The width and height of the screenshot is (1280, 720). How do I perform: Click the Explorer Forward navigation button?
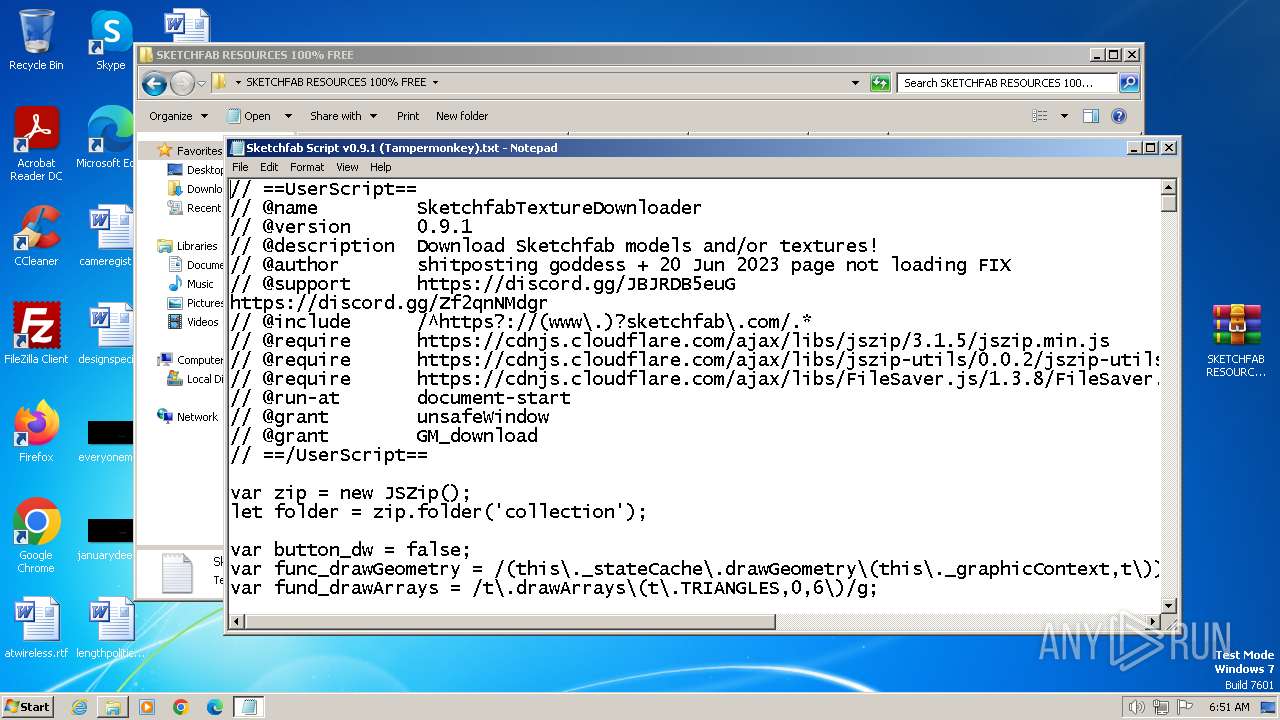[182, 83]
